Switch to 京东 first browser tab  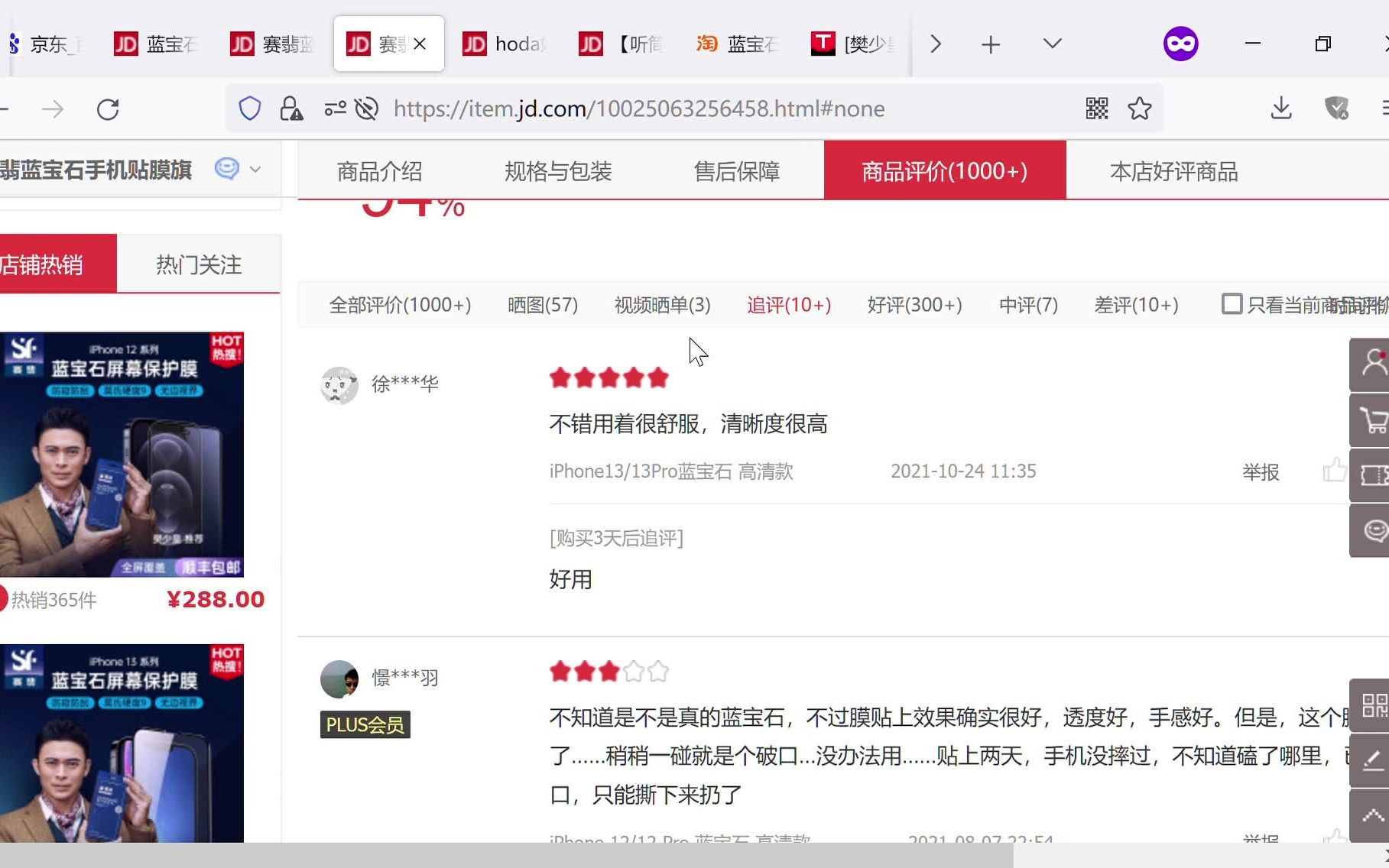(47, 44)
